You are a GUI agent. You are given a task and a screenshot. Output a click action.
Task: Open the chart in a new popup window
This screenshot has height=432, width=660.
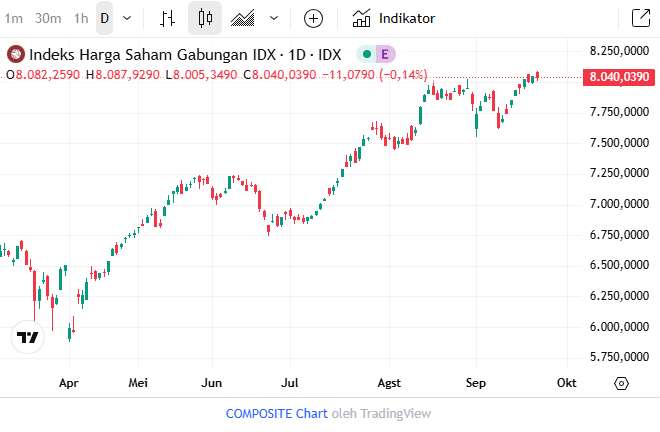tap(640, 18)
